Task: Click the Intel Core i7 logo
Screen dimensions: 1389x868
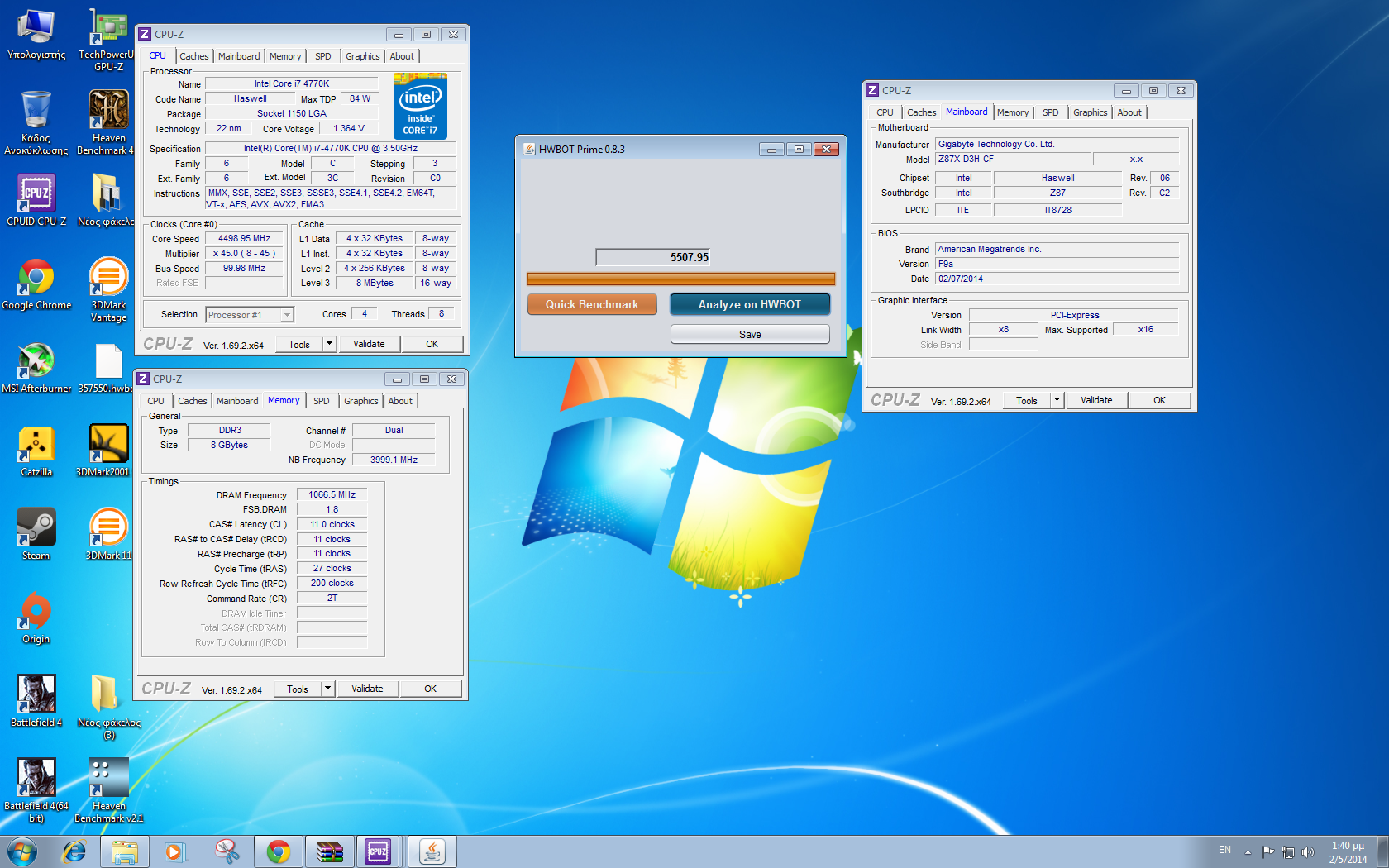Action: [x=420, y=107]
